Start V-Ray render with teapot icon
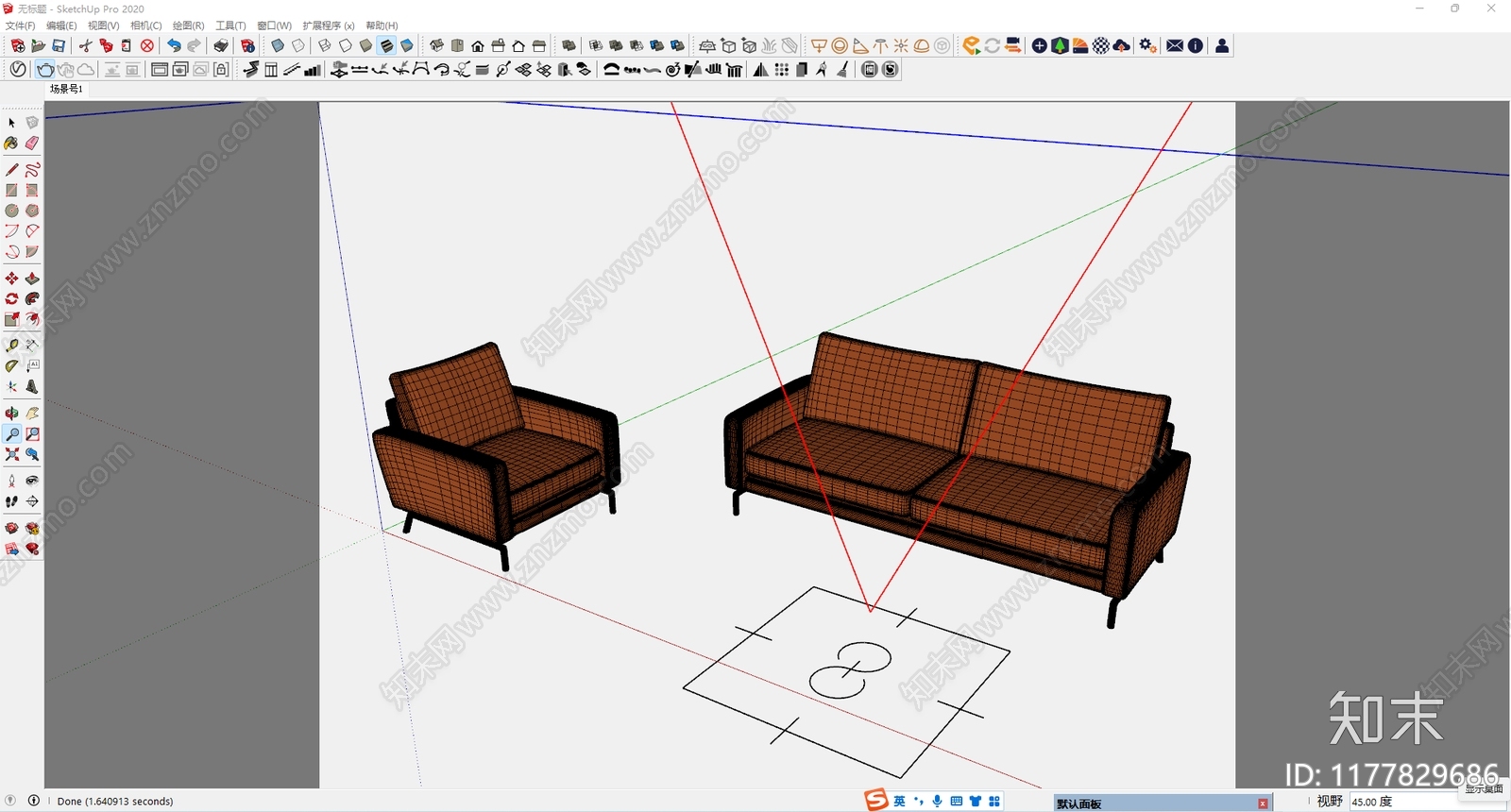The height and width of the screenshot is (812, 1511). click(x=44, y=69)
